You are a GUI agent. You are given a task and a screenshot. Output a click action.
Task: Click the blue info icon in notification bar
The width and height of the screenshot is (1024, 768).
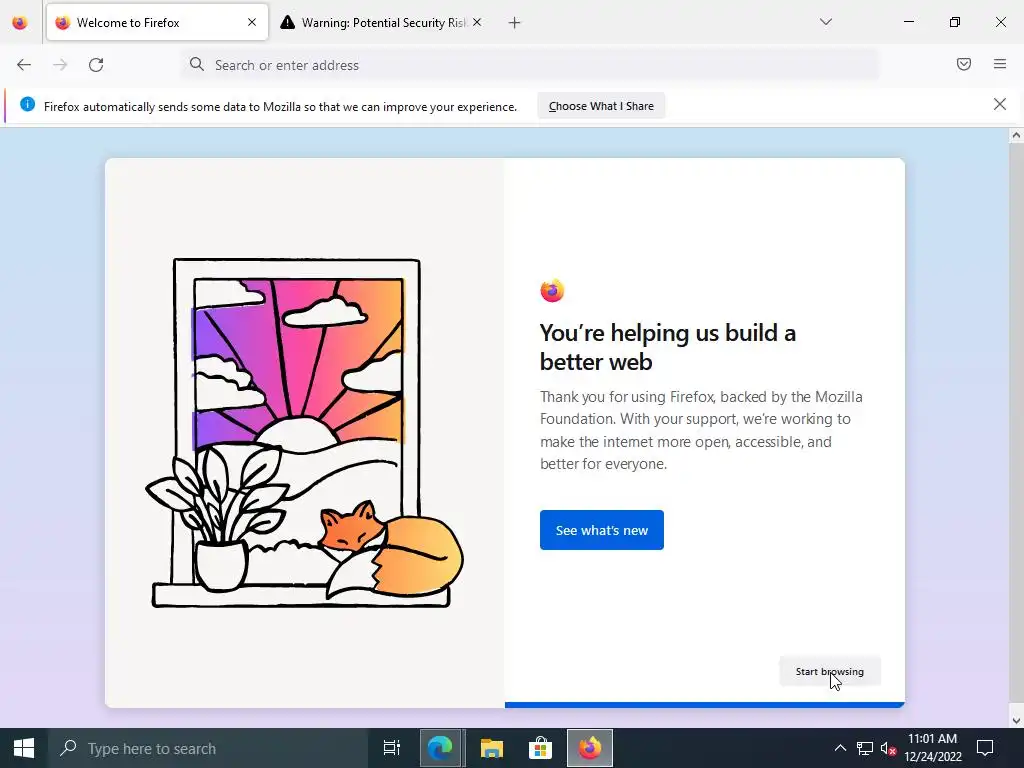27,104
